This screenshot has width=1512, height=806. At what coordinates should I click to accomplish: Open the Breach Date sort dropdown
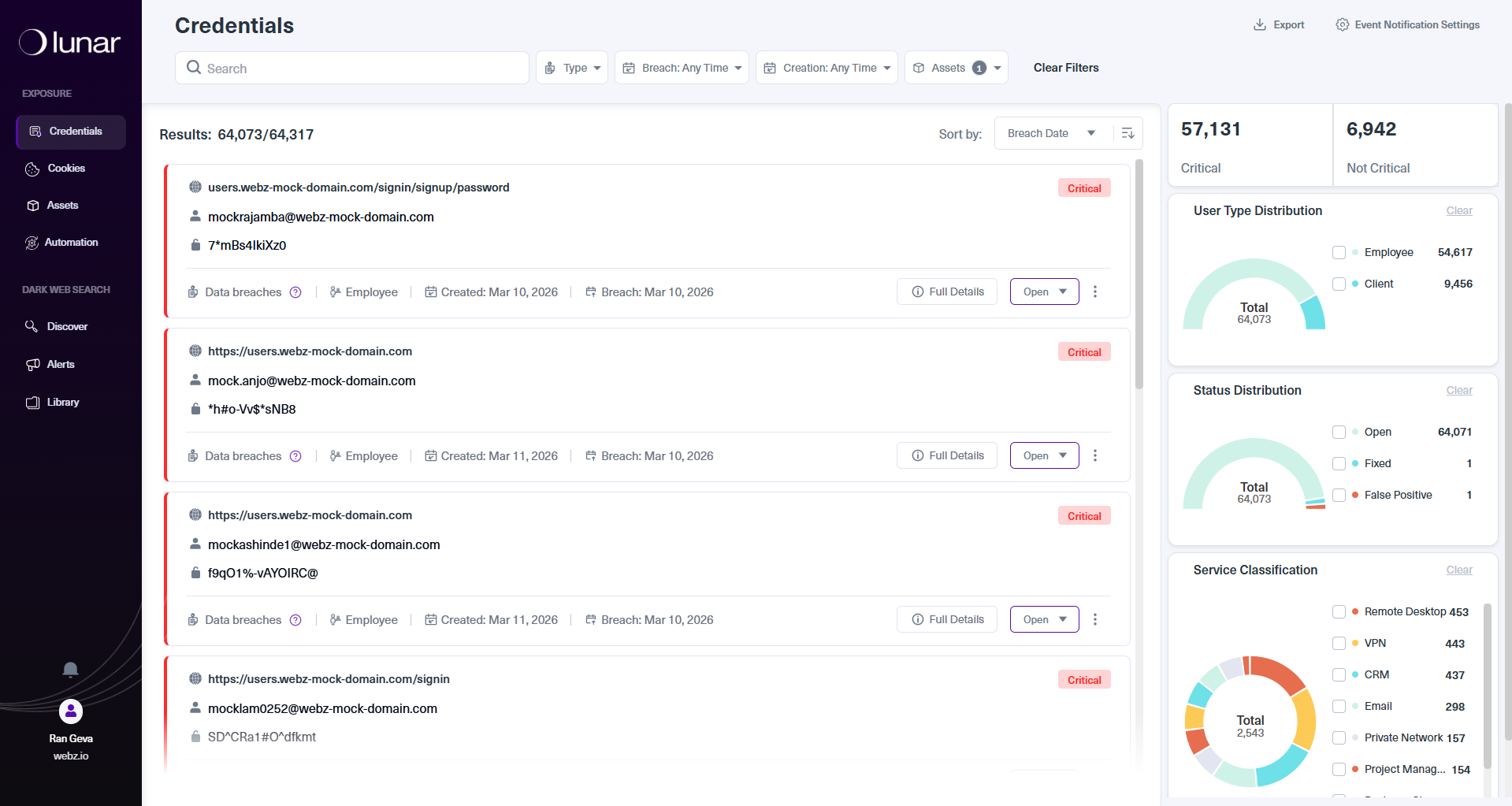click(x=1053, y=133)
